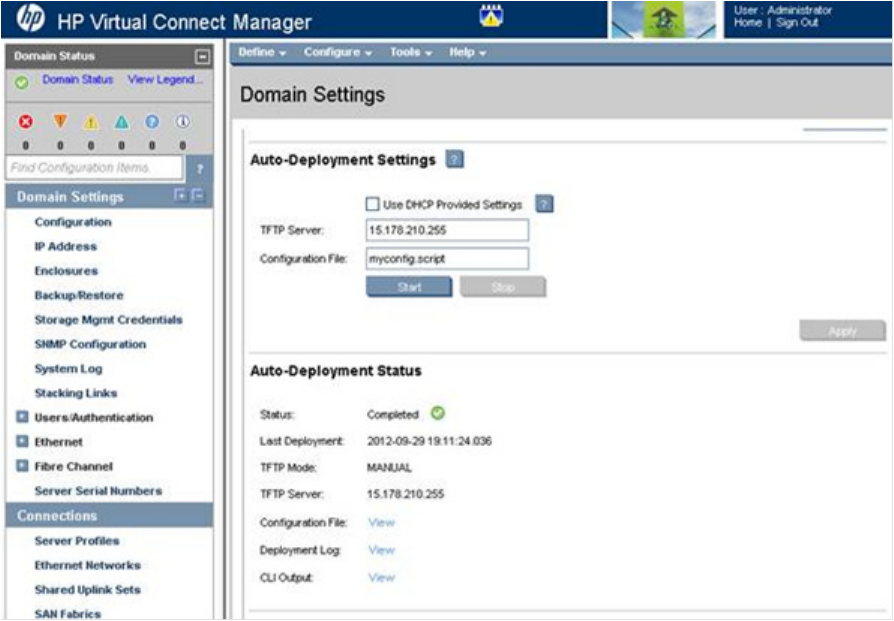Click the Start deployment button
This screenshot has height=621, width=894.
tap(409, 287)
